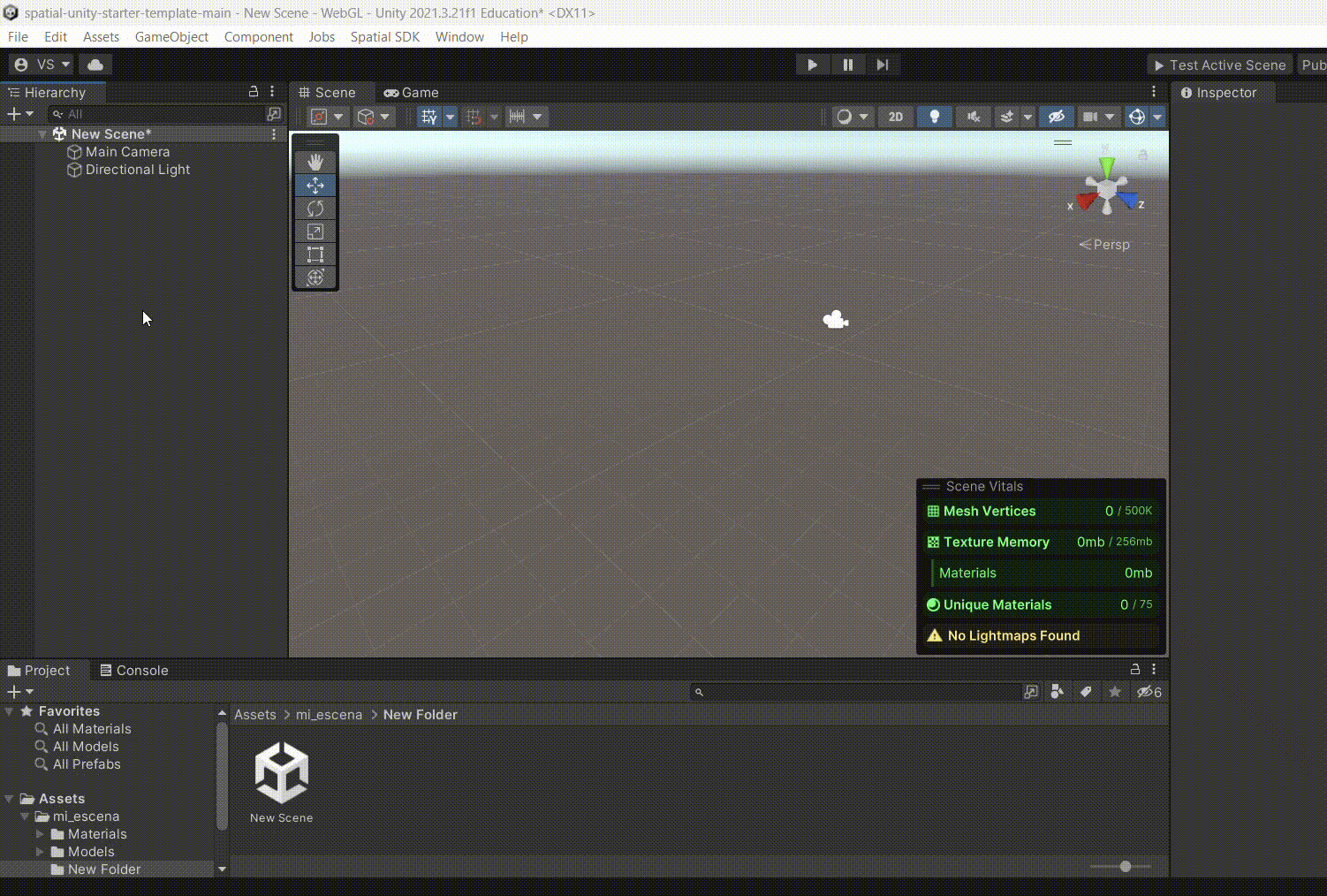Select the Rotate tool
The height and width of the screenshot is (896, 1327).
[x=315, y=209]
